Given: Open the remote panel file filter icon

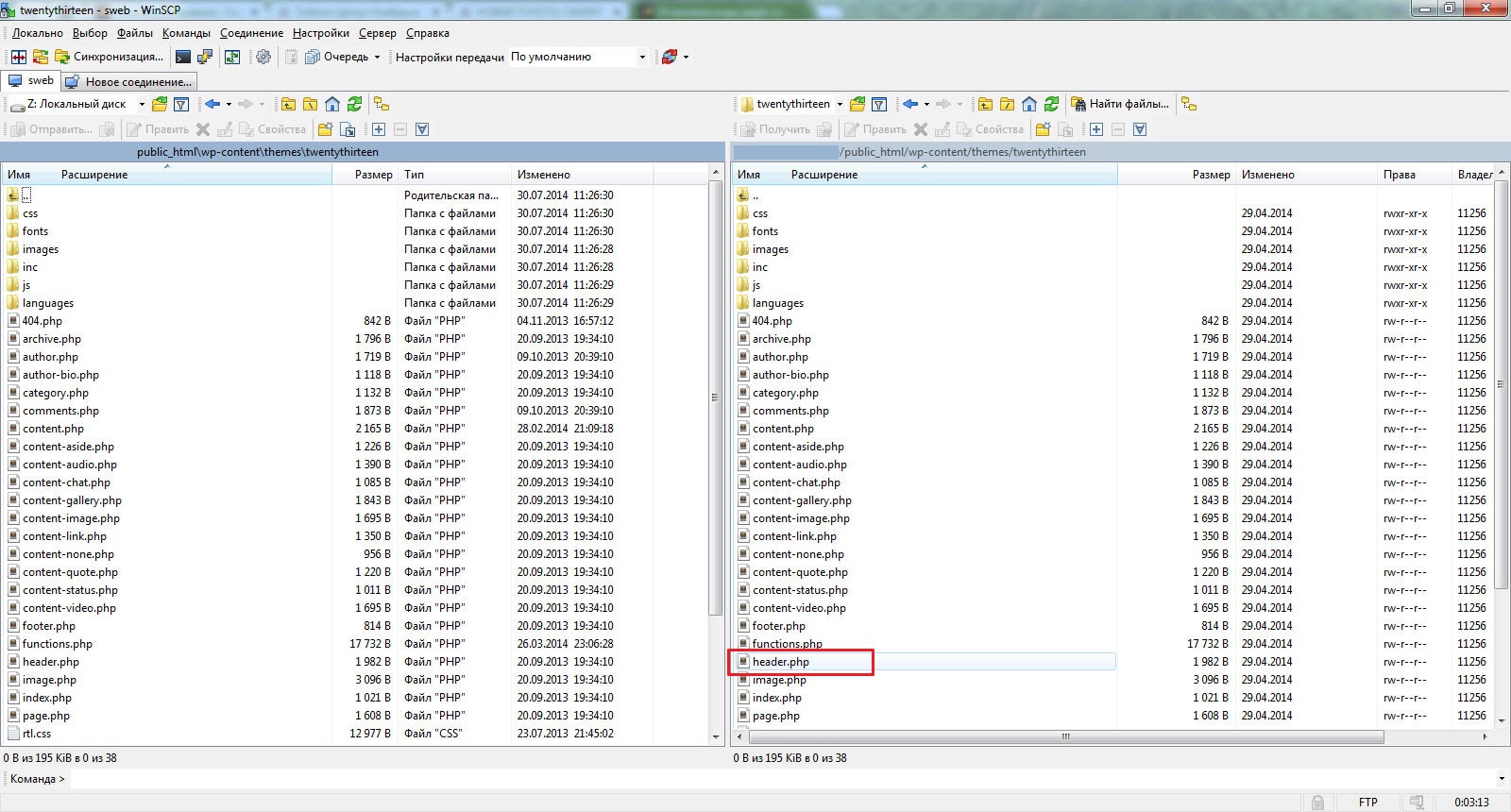Looking at the screenshot, I should 879,104.
